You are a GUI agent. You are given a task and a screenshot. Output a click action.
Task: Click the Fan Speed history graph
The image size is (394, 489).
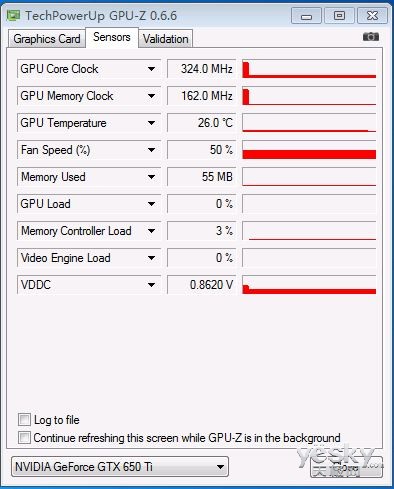pos(309,150)
